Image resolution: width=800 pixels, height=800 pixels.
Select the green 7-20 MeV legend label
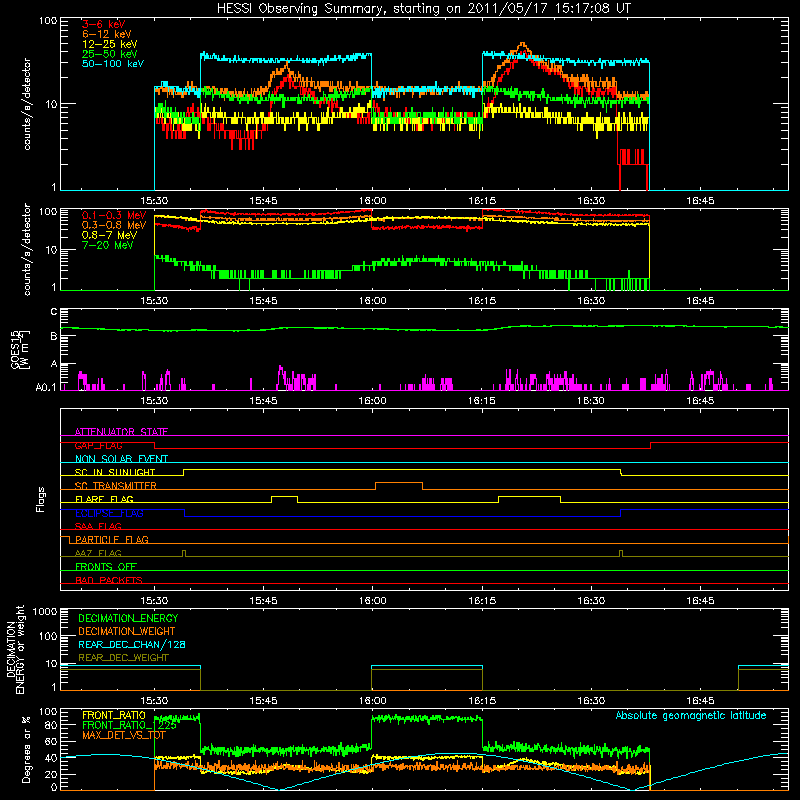tap(107, 245)
